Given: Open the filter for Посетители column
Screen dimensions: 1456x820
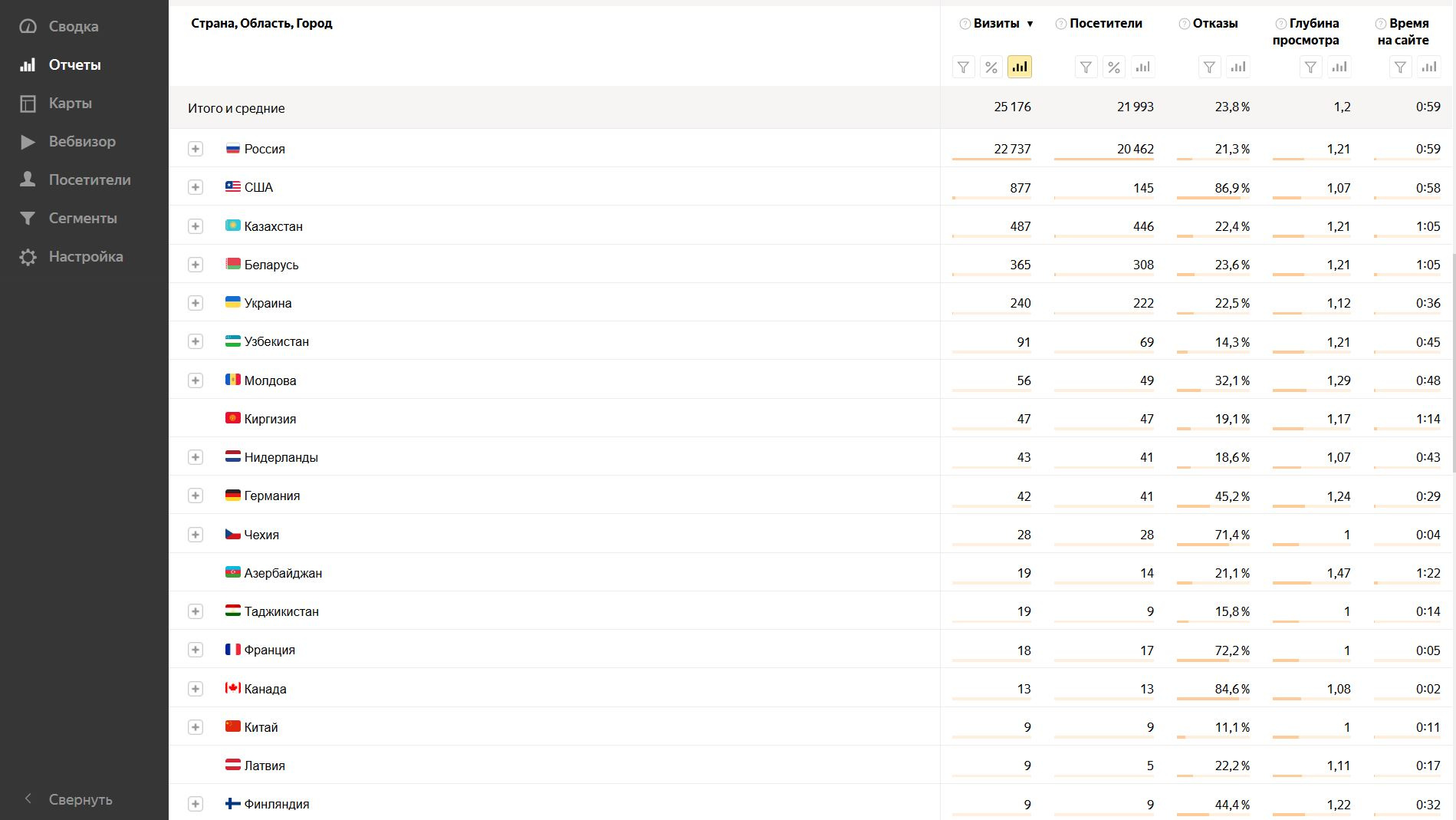Looking at the screenshot, I should point(1086,68).
